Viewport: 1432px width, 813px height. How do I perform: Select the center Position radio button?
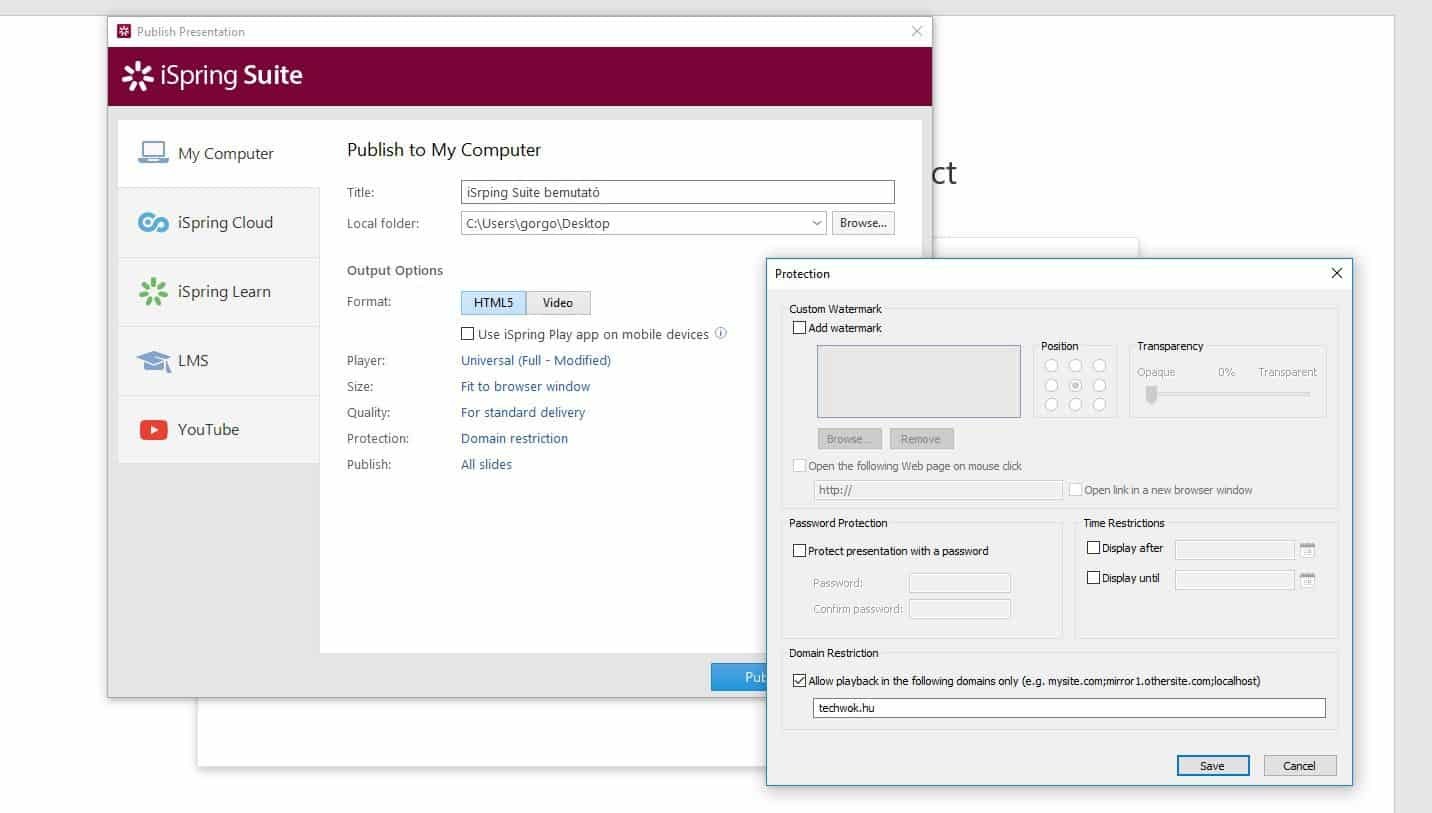(1075, 385)
